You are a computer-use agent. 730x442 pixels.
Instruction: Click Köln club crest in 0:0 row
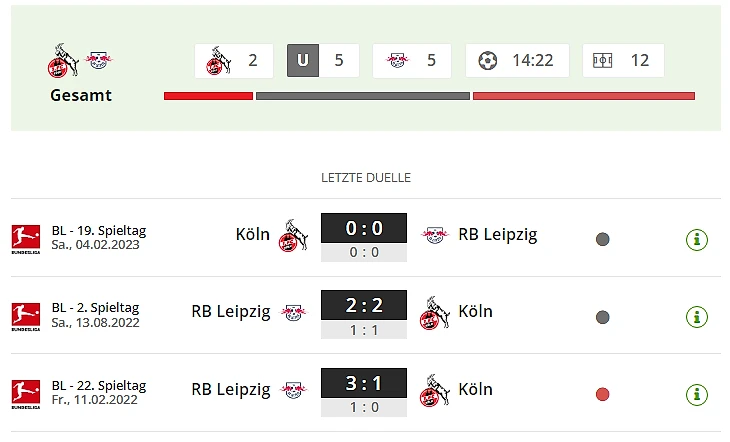294,235
